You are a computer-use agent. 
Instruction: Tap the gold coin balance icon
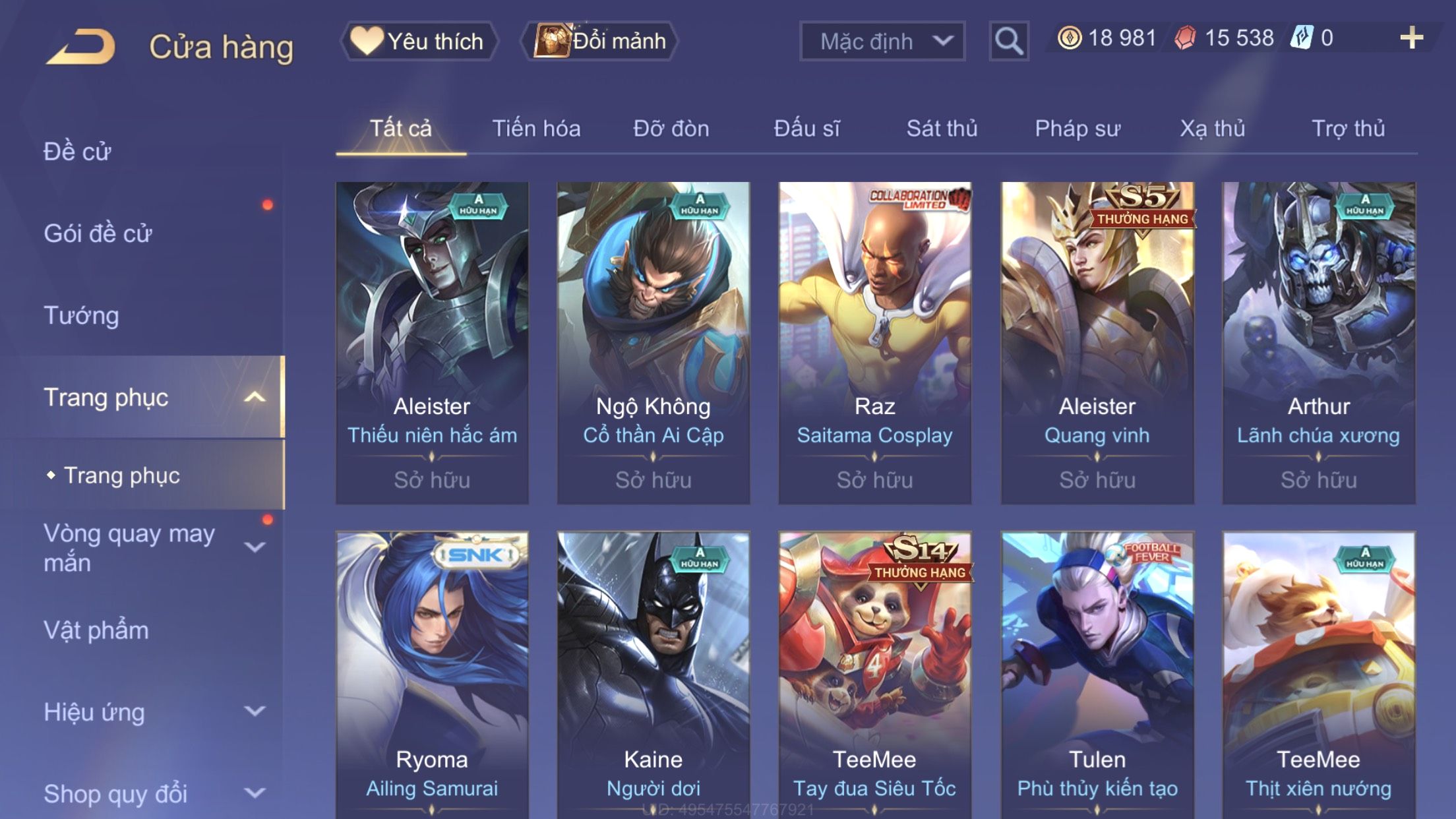coord(1069,38)
